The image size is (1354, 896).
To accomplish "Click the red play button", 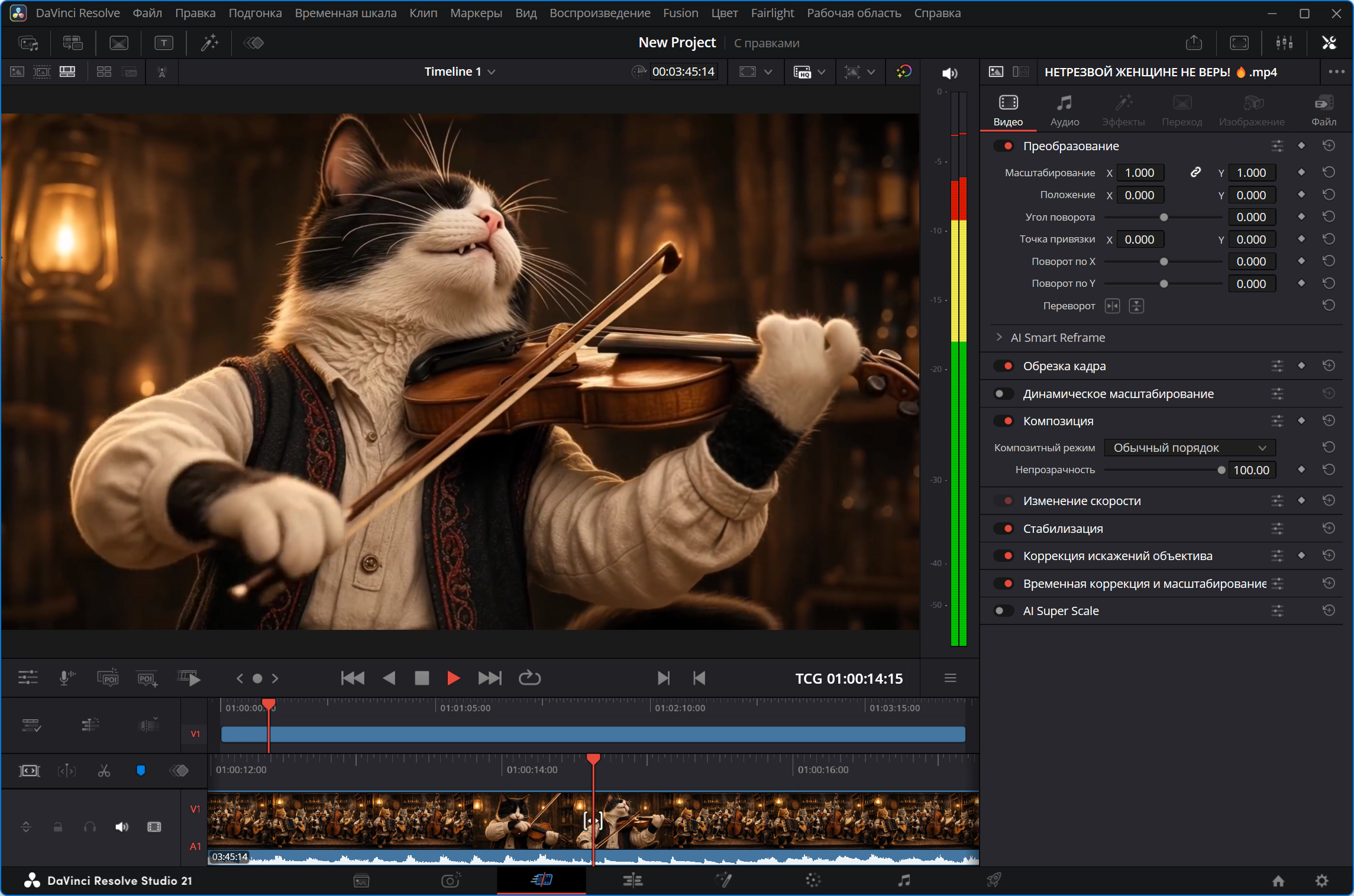I will (453, 678).
